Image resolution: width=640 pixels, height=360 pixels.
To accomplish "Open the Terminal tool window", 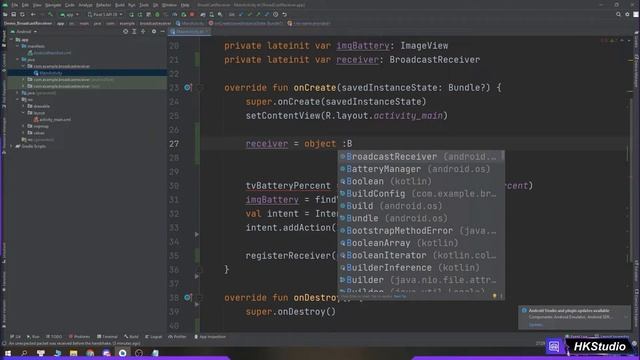I will click(x=107, y=337).
